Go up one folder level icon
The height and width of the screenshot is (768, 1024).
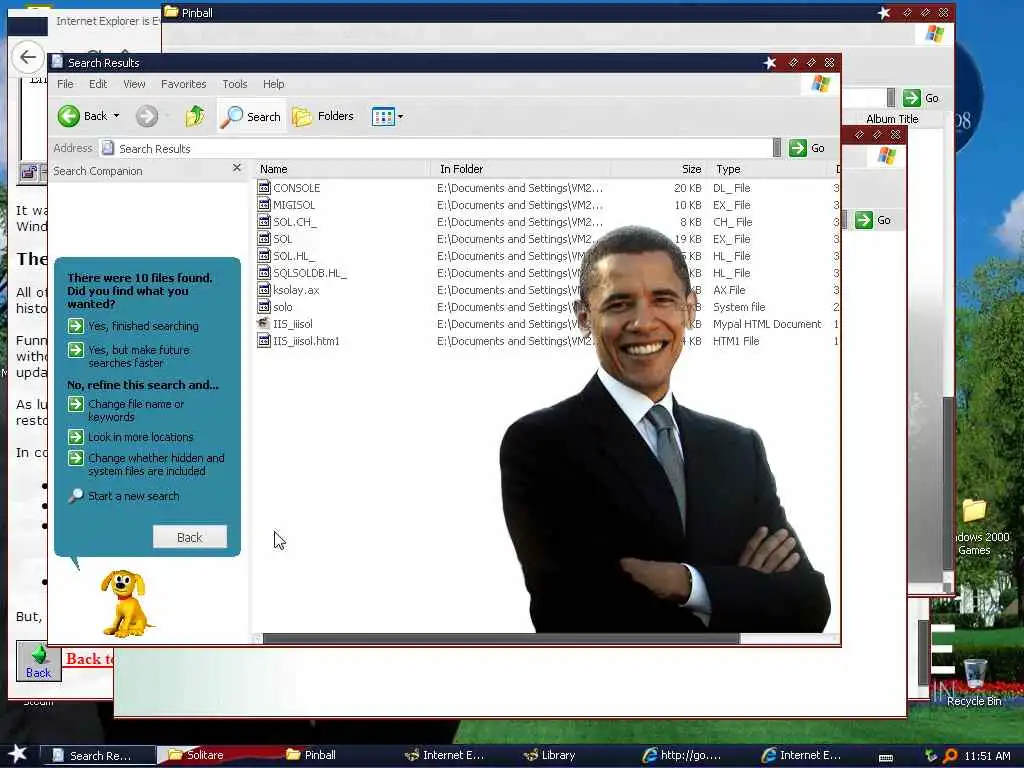coord(195,116)
